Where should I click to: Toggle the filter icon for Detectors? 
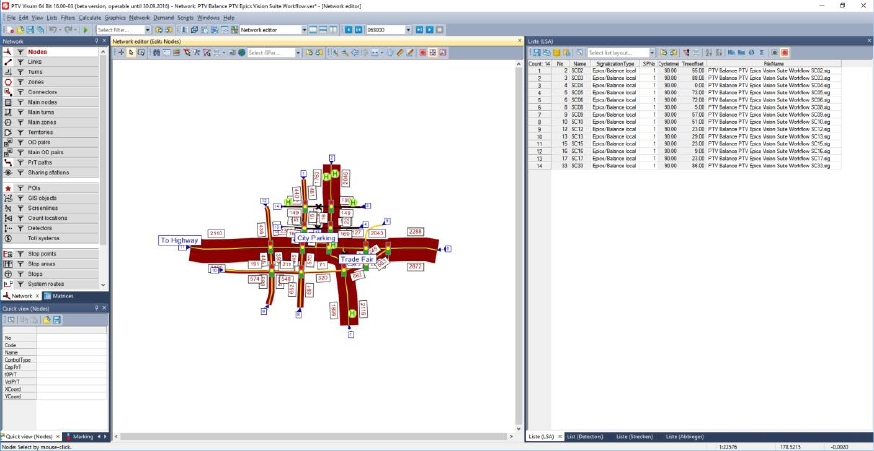[x=20, y=228]
